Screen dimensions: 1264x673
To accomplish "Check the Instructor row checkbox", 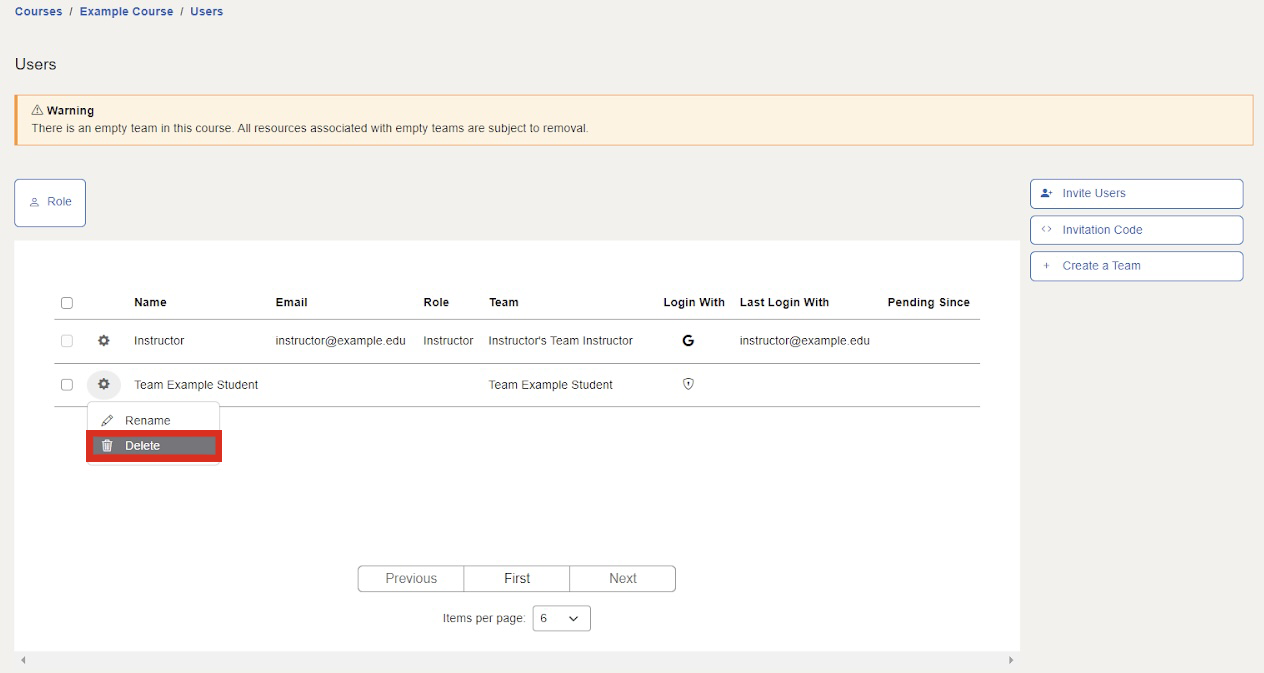I will point(67,340).
